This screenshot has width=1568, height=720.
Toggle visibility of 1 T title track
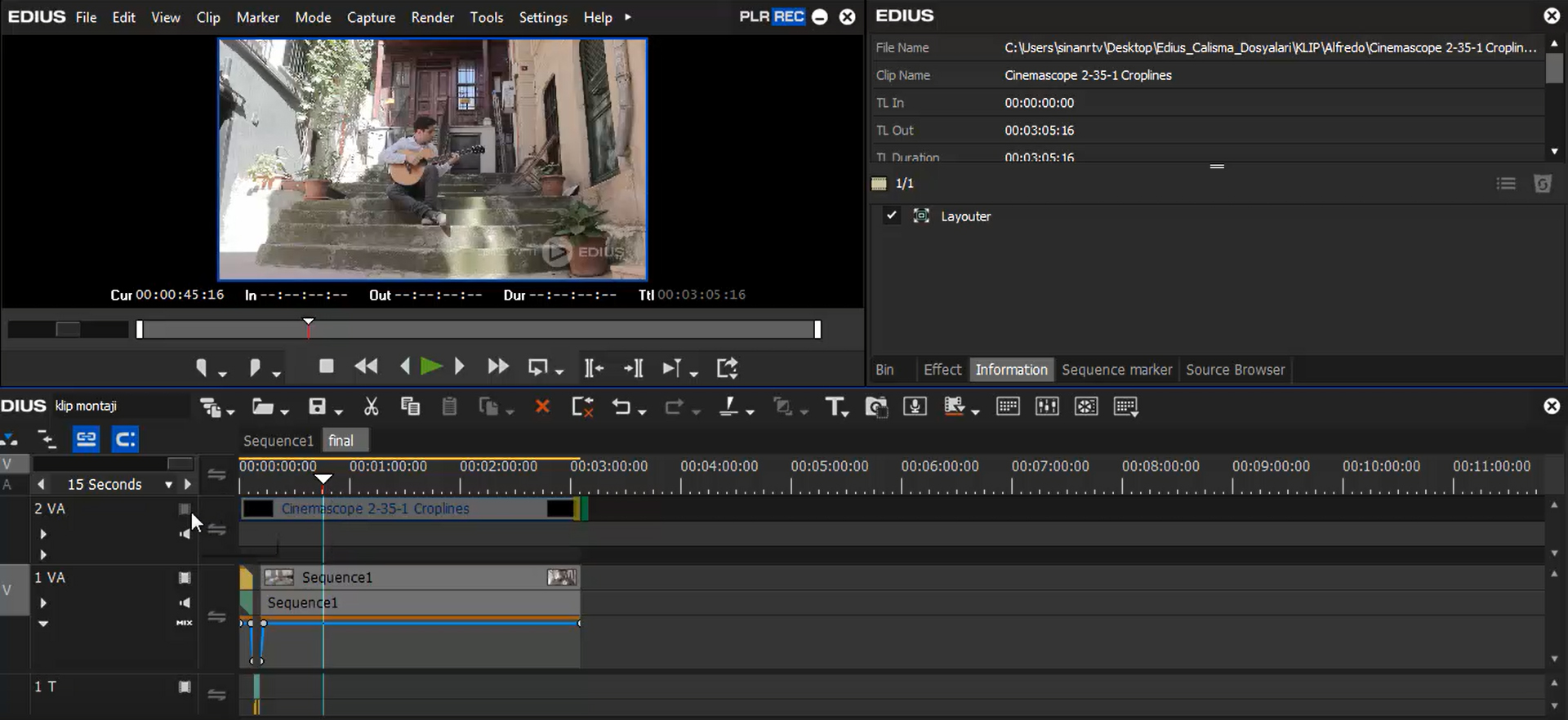point(185,687)
